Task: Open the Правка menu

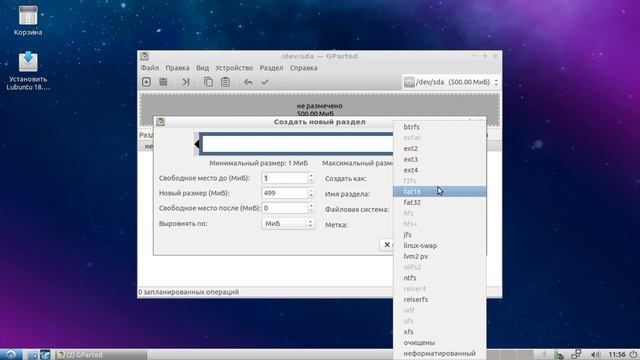Action: pos(177,68)
